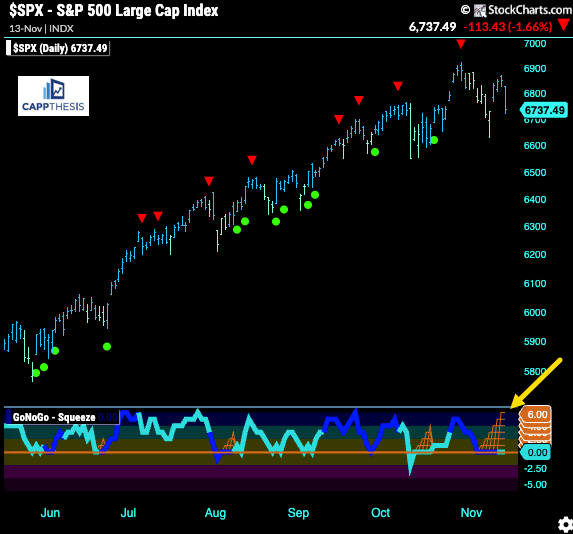The image size is (573, 534).
Task: Click the red down-arrow beside the percent change
Action: [564, 25]
